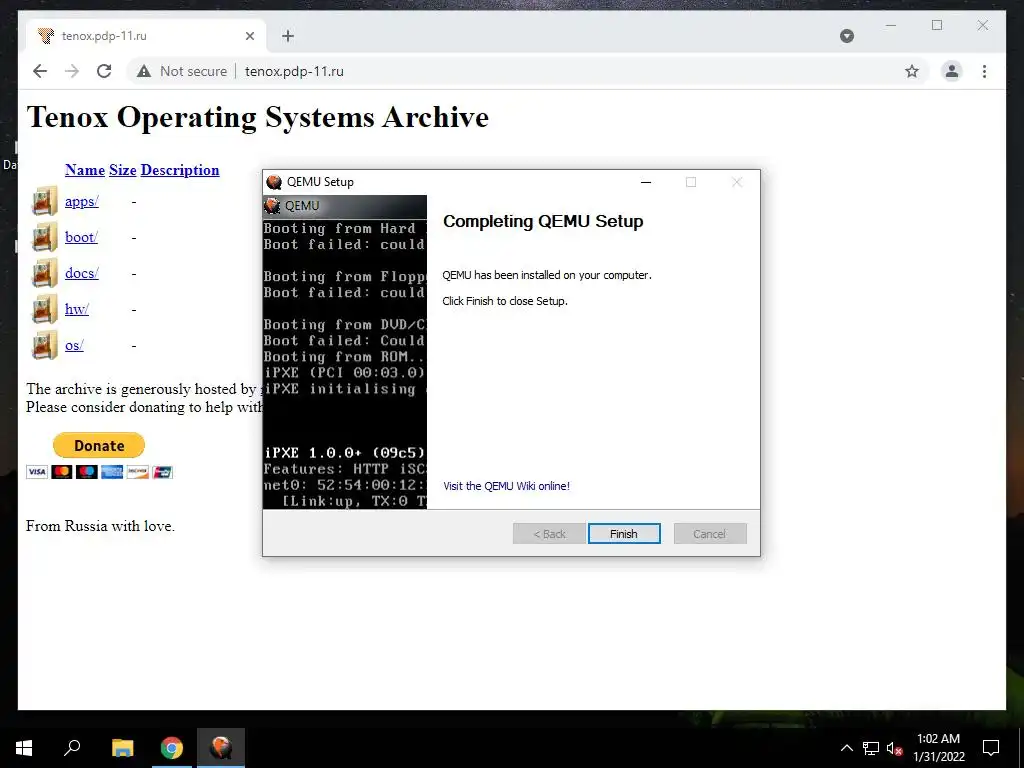
Task: Reload the tenox.pdp-11.ru page
Action: 104,71
